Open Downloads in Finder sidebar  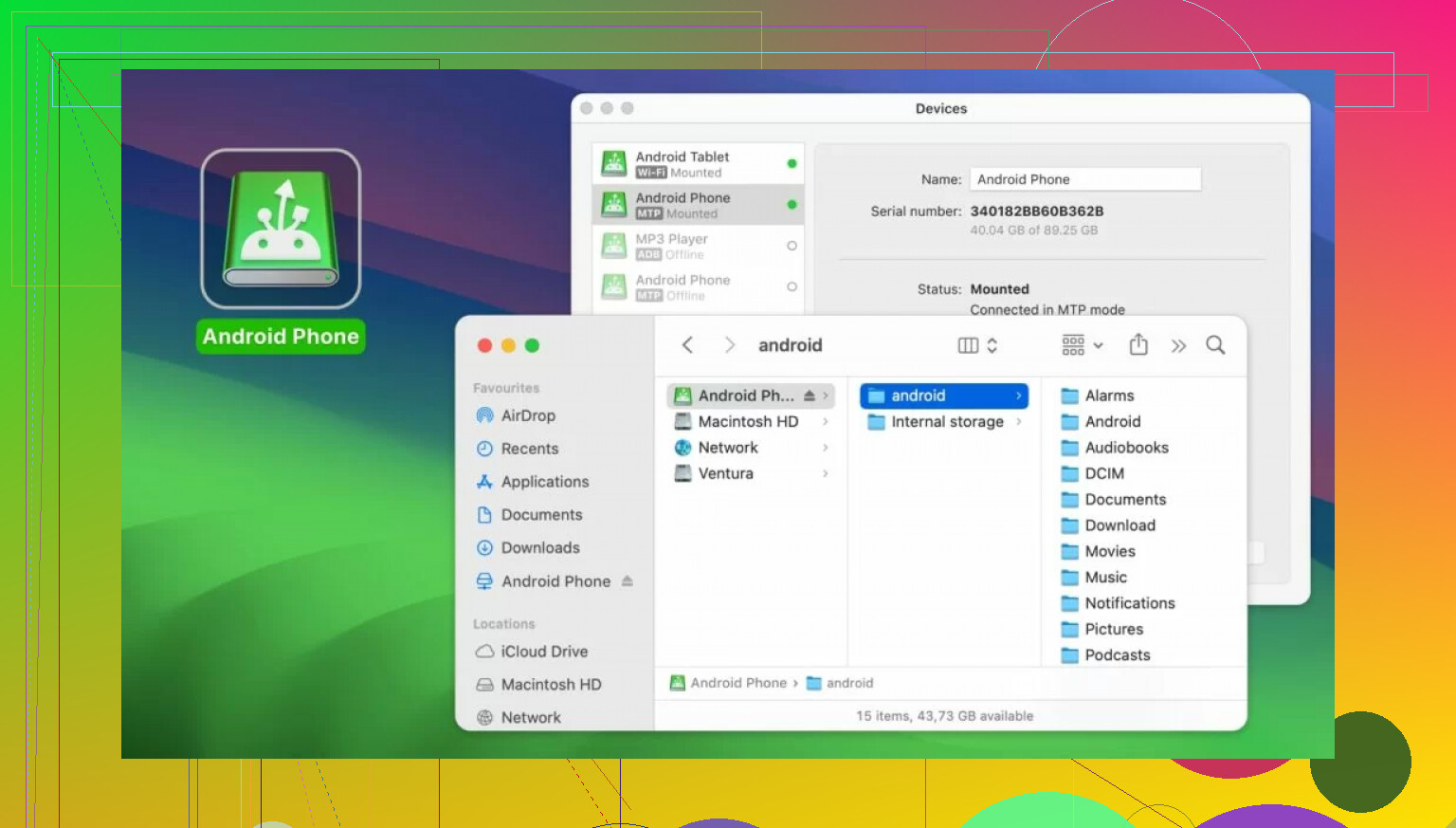[528, 548]
